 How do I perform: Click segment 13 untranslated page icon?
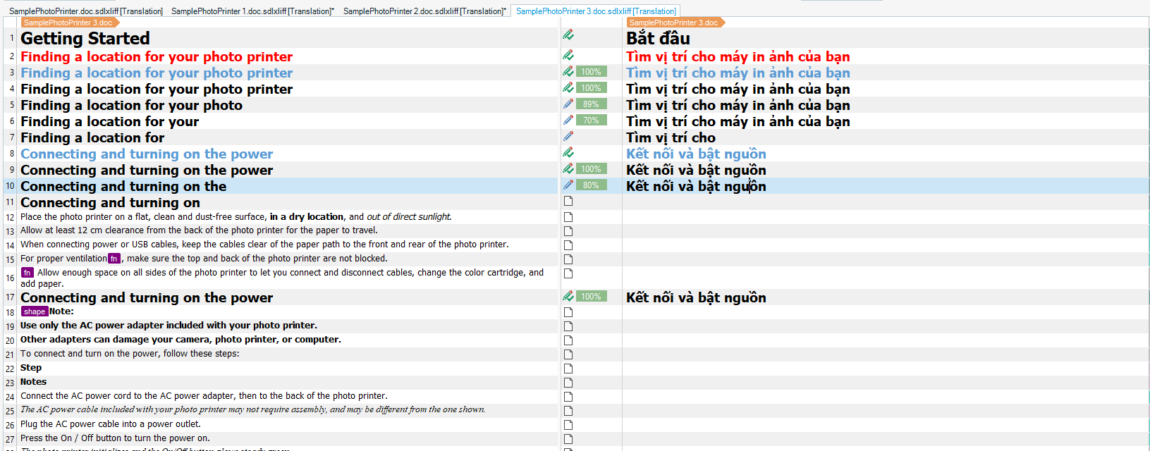click(x=568, y=230)
